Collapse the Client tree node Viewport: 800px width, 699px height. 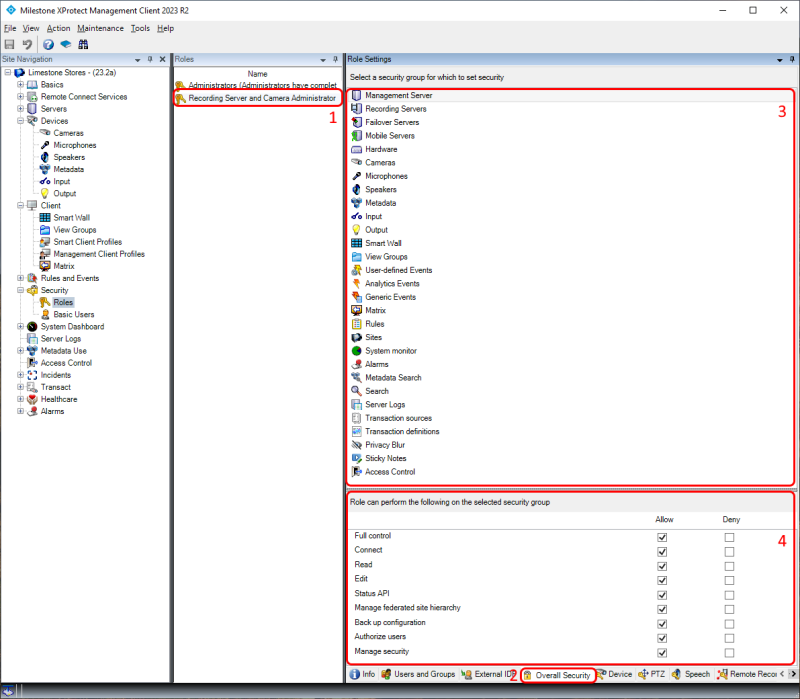(x=20, y=205)
